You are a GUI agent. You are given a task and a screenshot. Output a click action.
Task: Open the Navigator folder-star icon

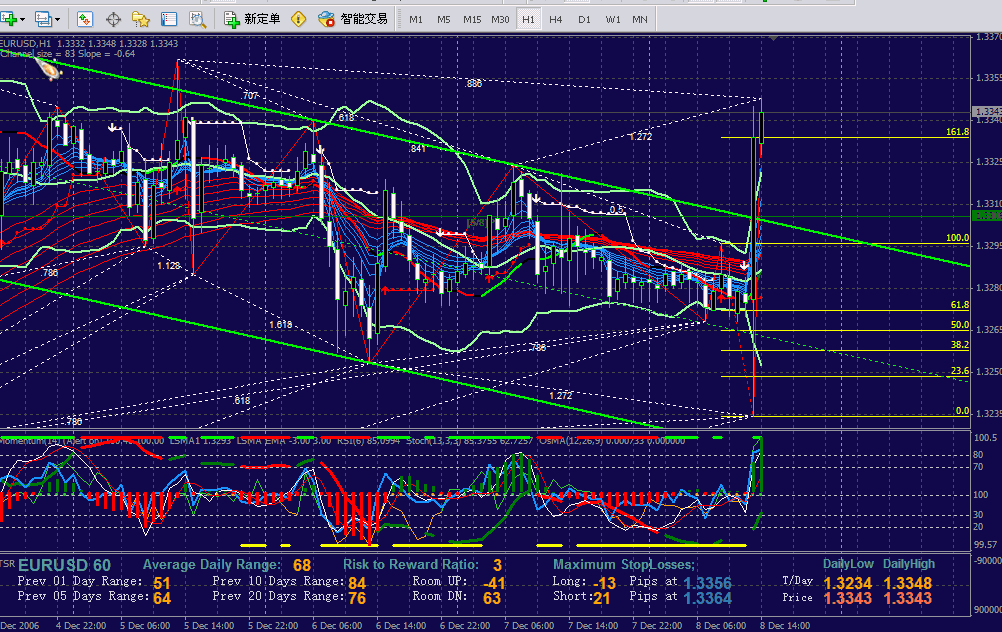(x=141, y=19)
